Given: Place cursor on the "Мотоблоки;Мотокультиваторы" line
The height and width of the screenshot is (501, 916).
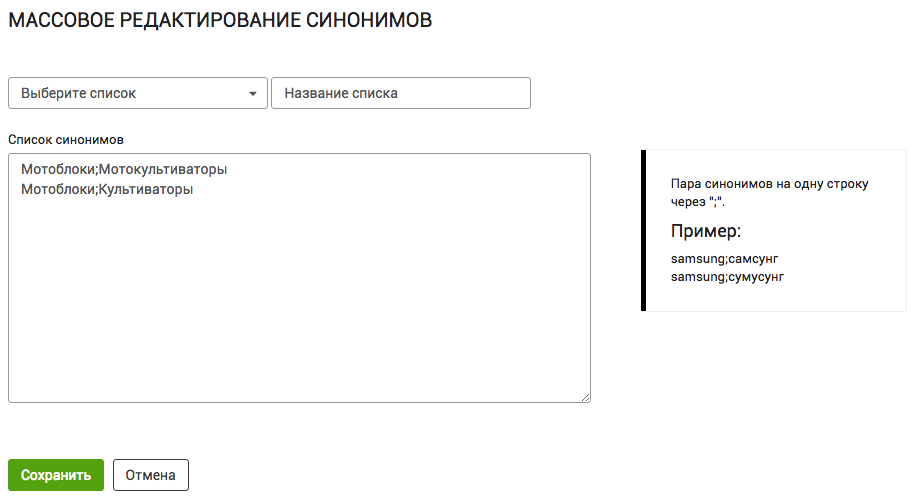Looking at the screenshot, I should pyautogui.click(x=124, y=170).
